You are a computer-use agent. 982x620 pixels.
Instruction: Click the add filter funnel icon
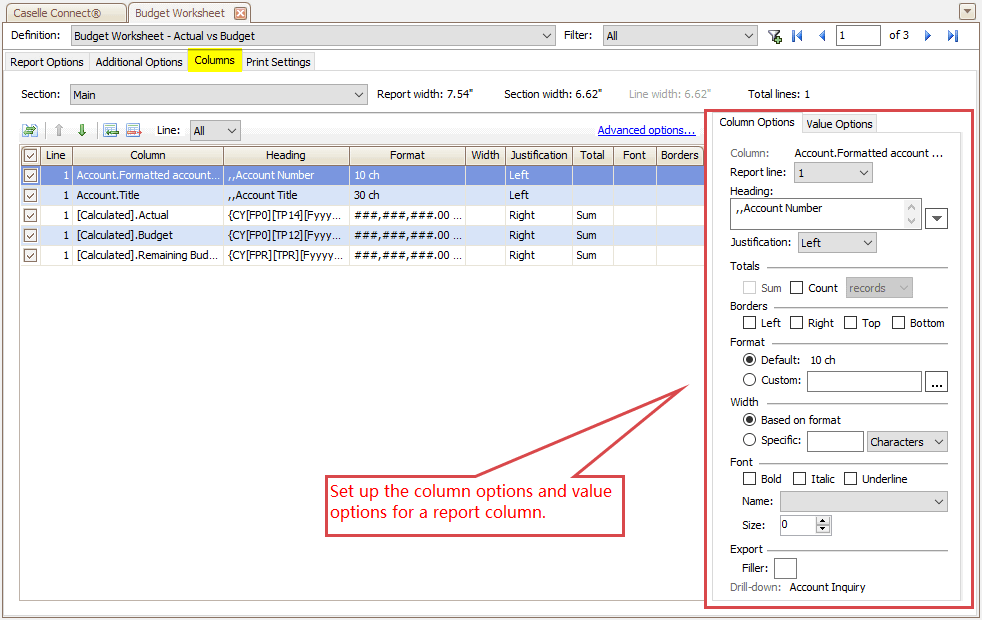tap(775, 36)
